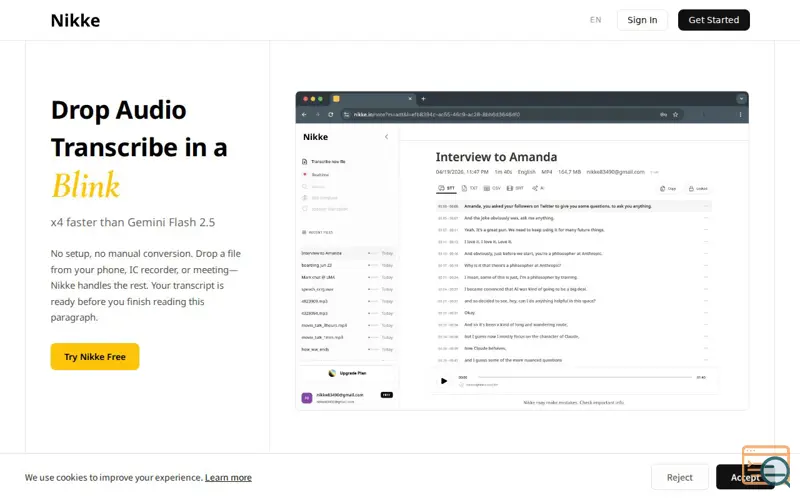Click the Try Nikke Free button
This screenshot has height=500, width=800.
(95, 357)
